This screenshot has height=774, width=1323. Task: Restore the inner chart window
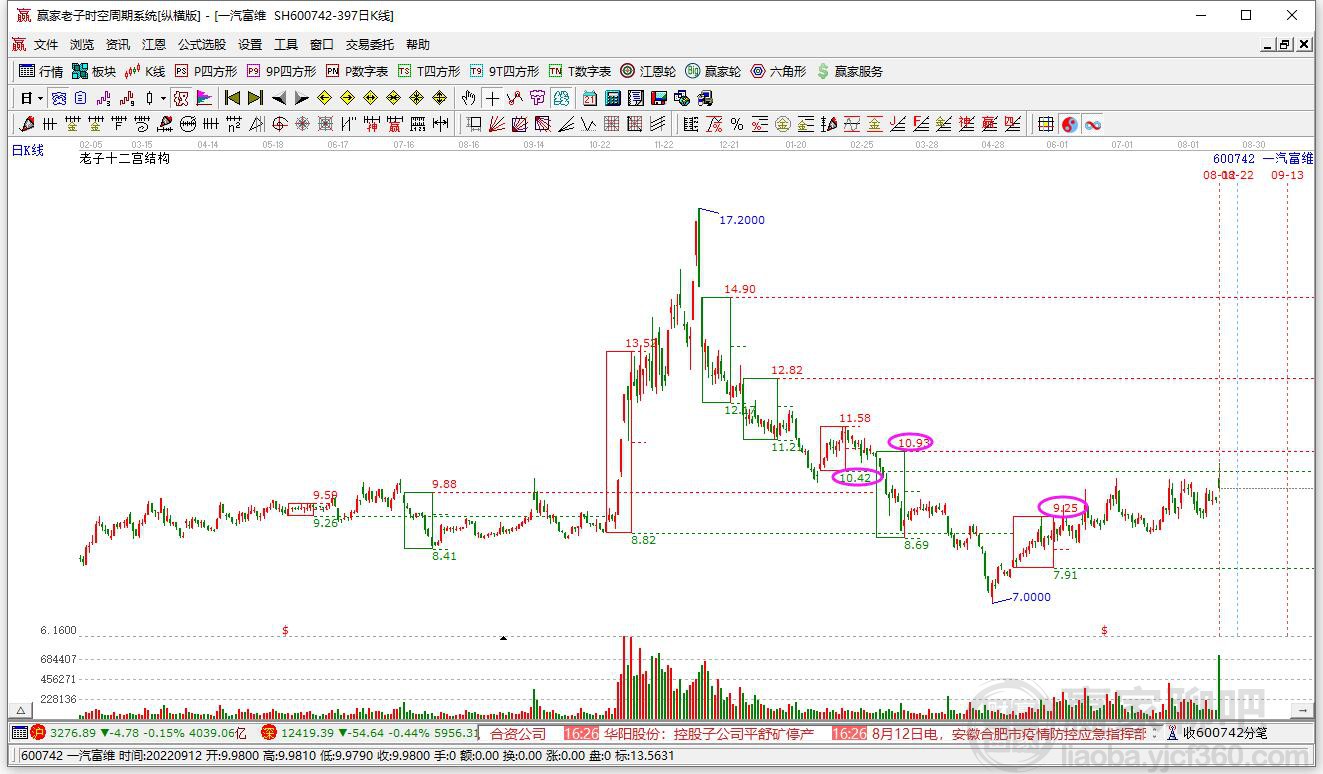point(1285,44)
